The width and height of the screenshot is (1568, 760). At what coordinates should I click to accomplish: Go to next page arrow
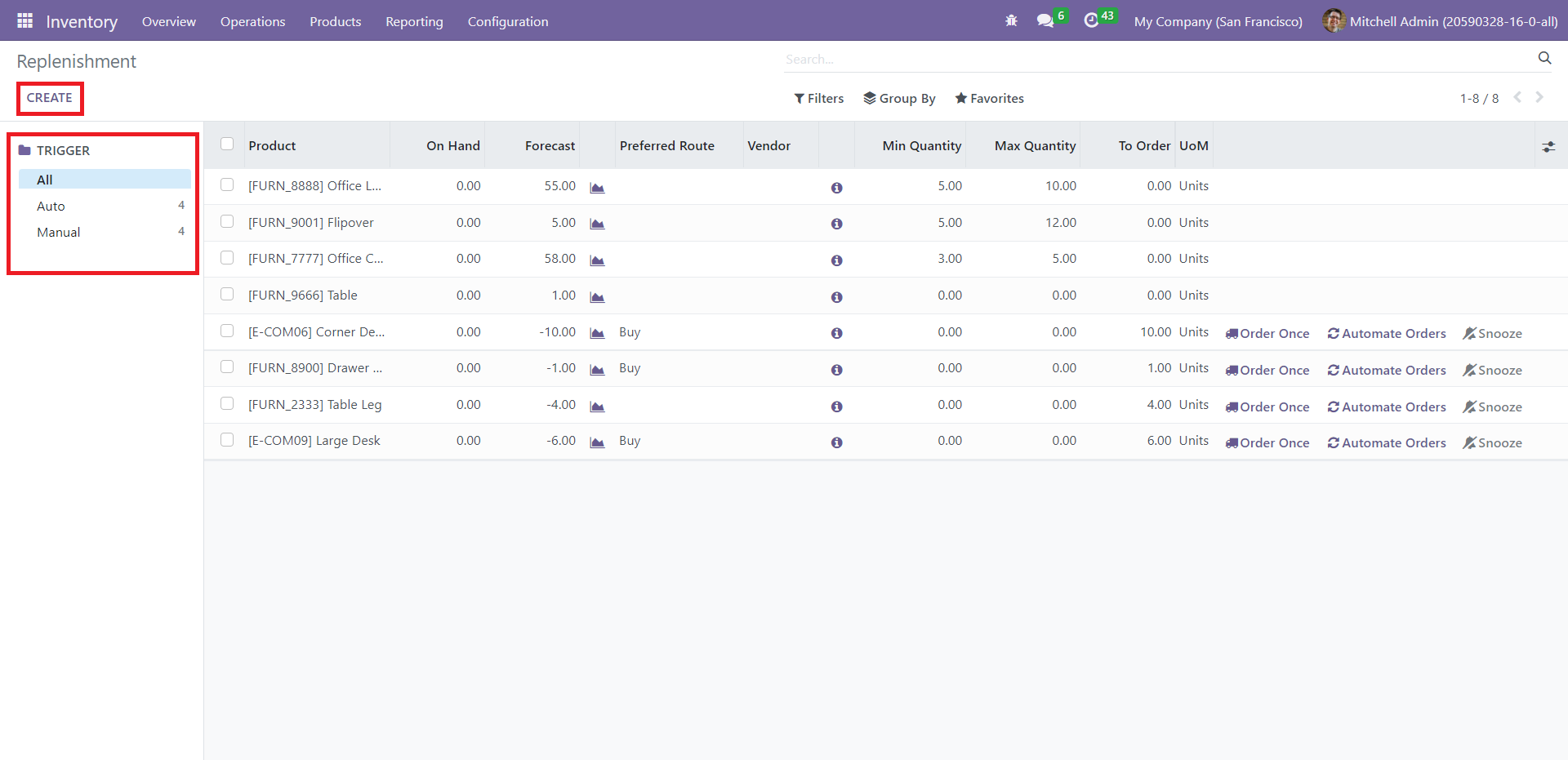click(1539, 97)
